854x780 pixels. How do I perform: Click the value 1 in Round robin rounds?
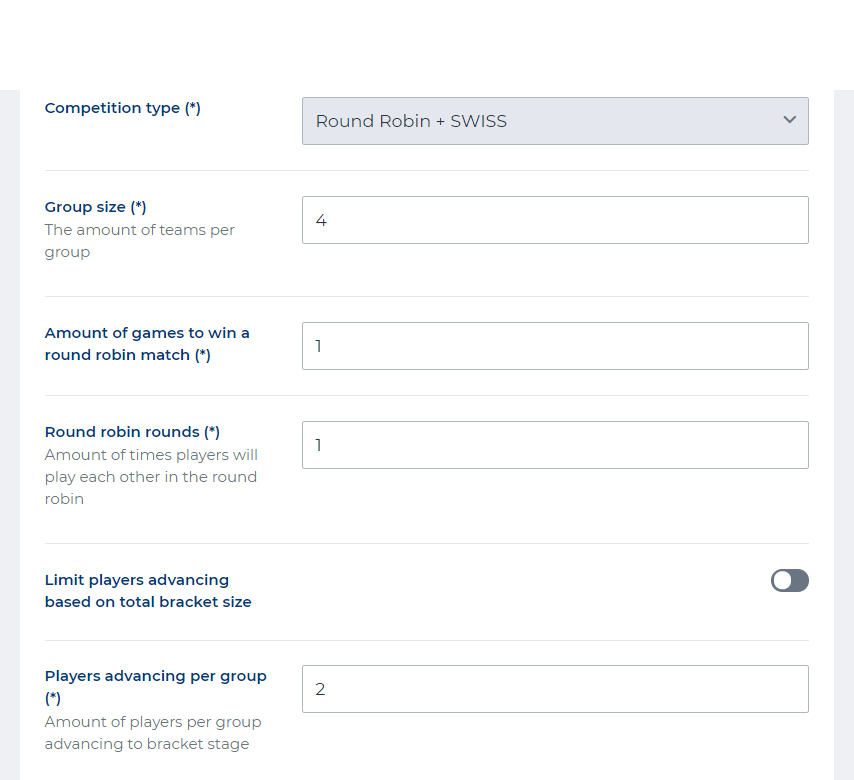click(x=319, y=445)
